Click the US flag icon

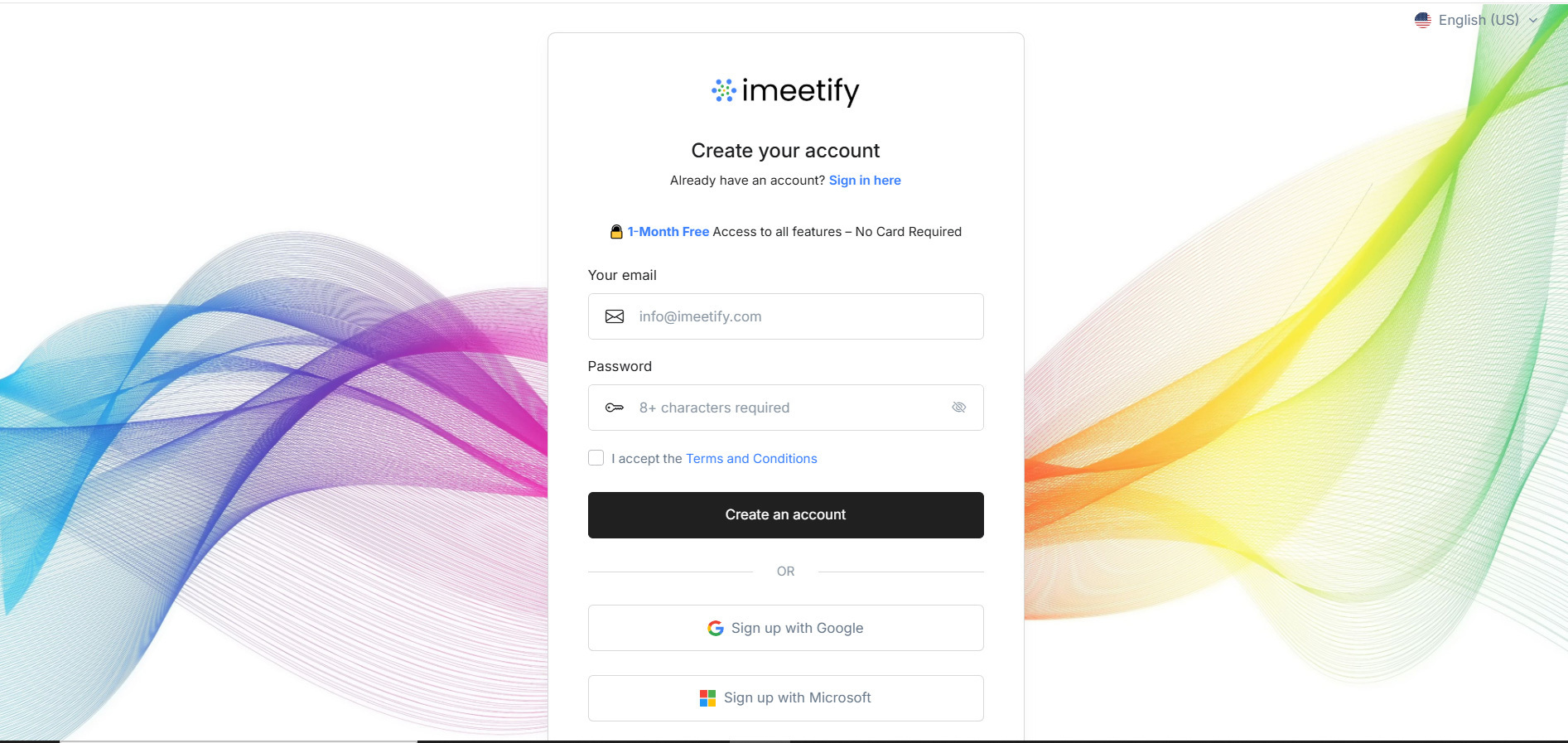(1422, 20)
